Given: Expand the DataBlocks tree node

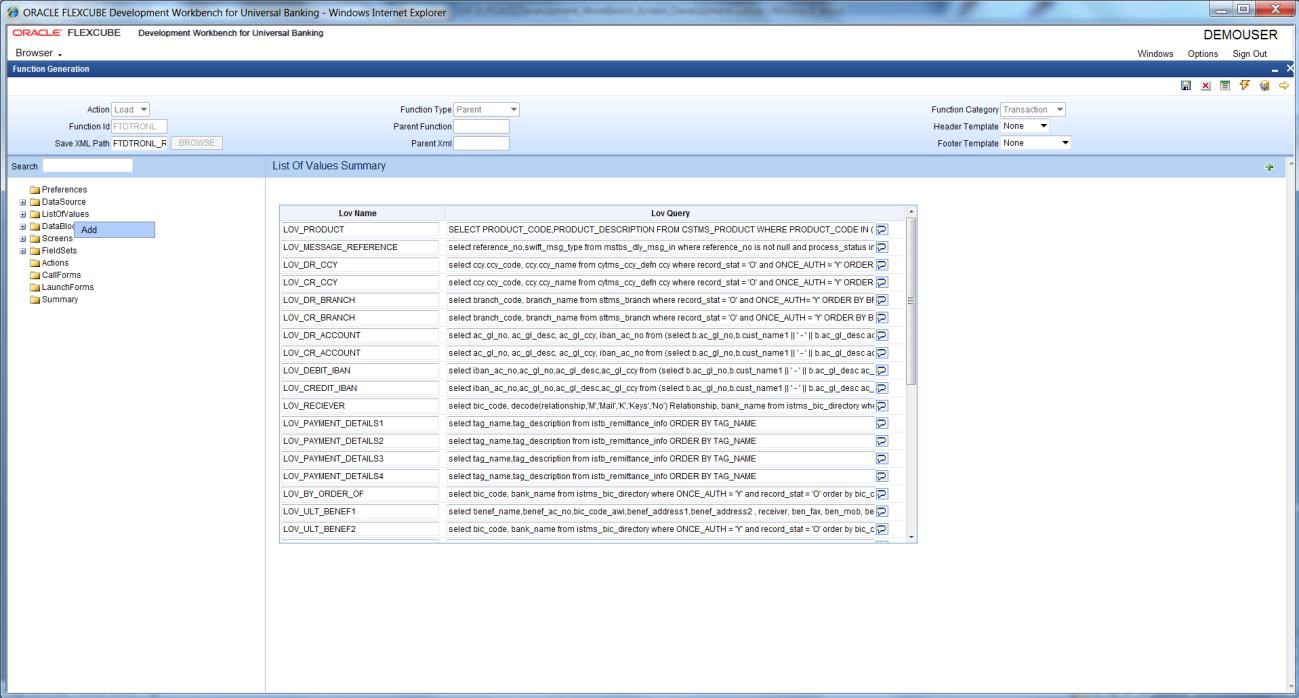Looking at the screenshot, I should pyautogui.click(x=23, y=226).
